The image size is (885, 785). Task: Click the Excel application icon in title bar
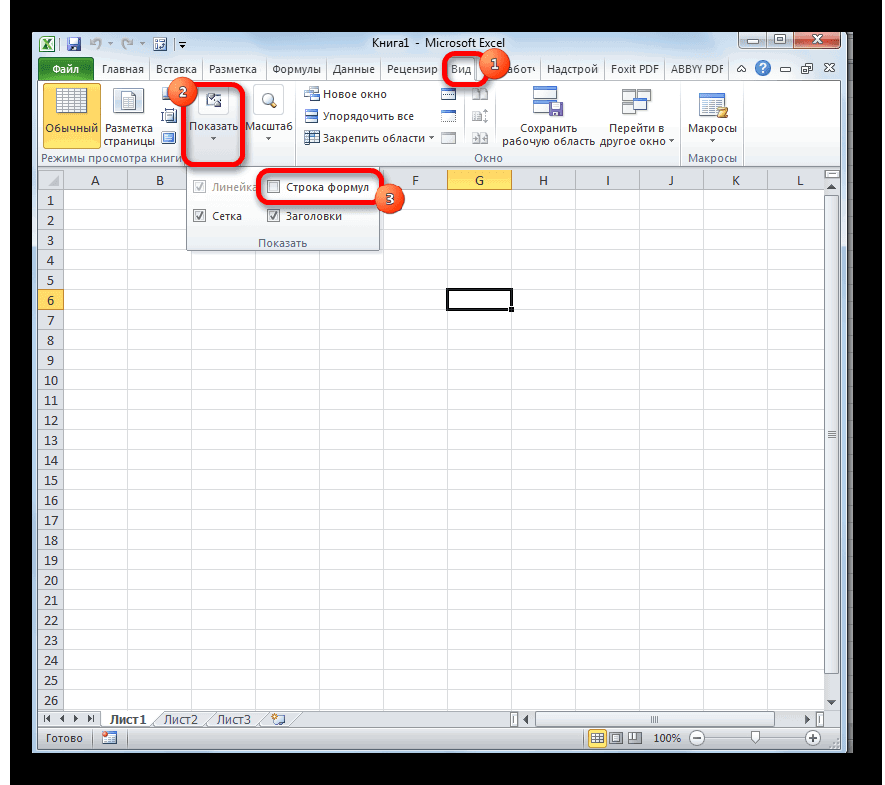click(47, 43)
